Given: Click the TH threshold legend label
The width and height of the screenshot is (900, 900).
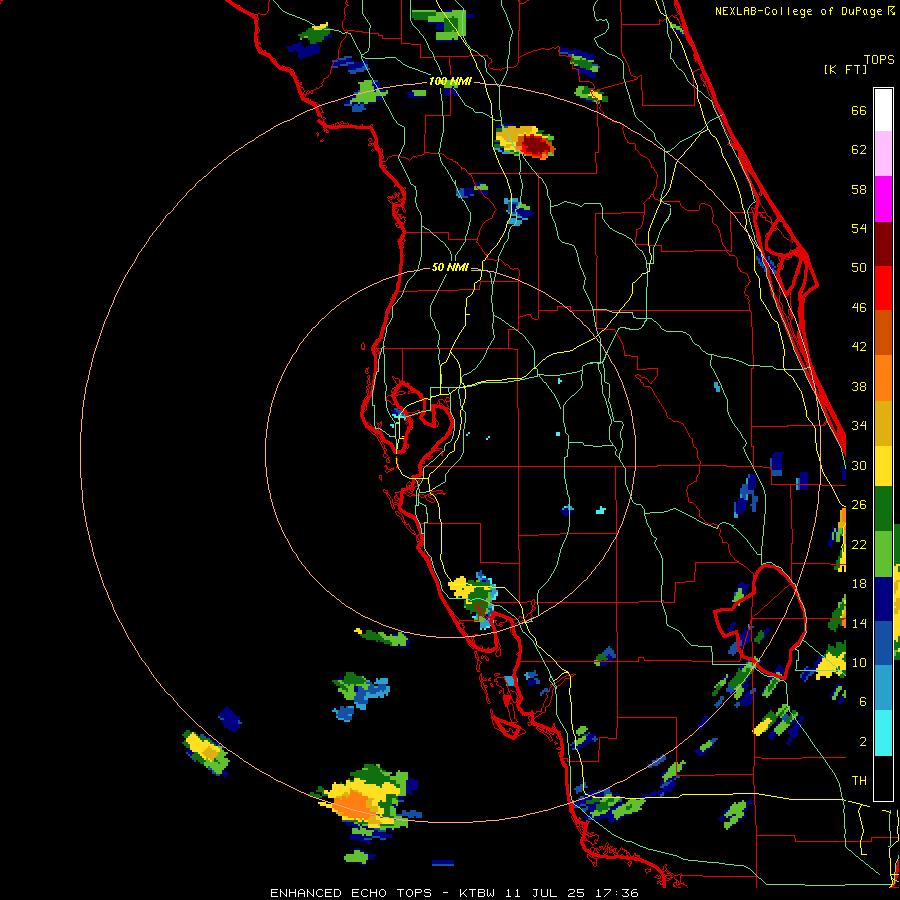Looking at the screenshot, I should [x=859, y=781].
